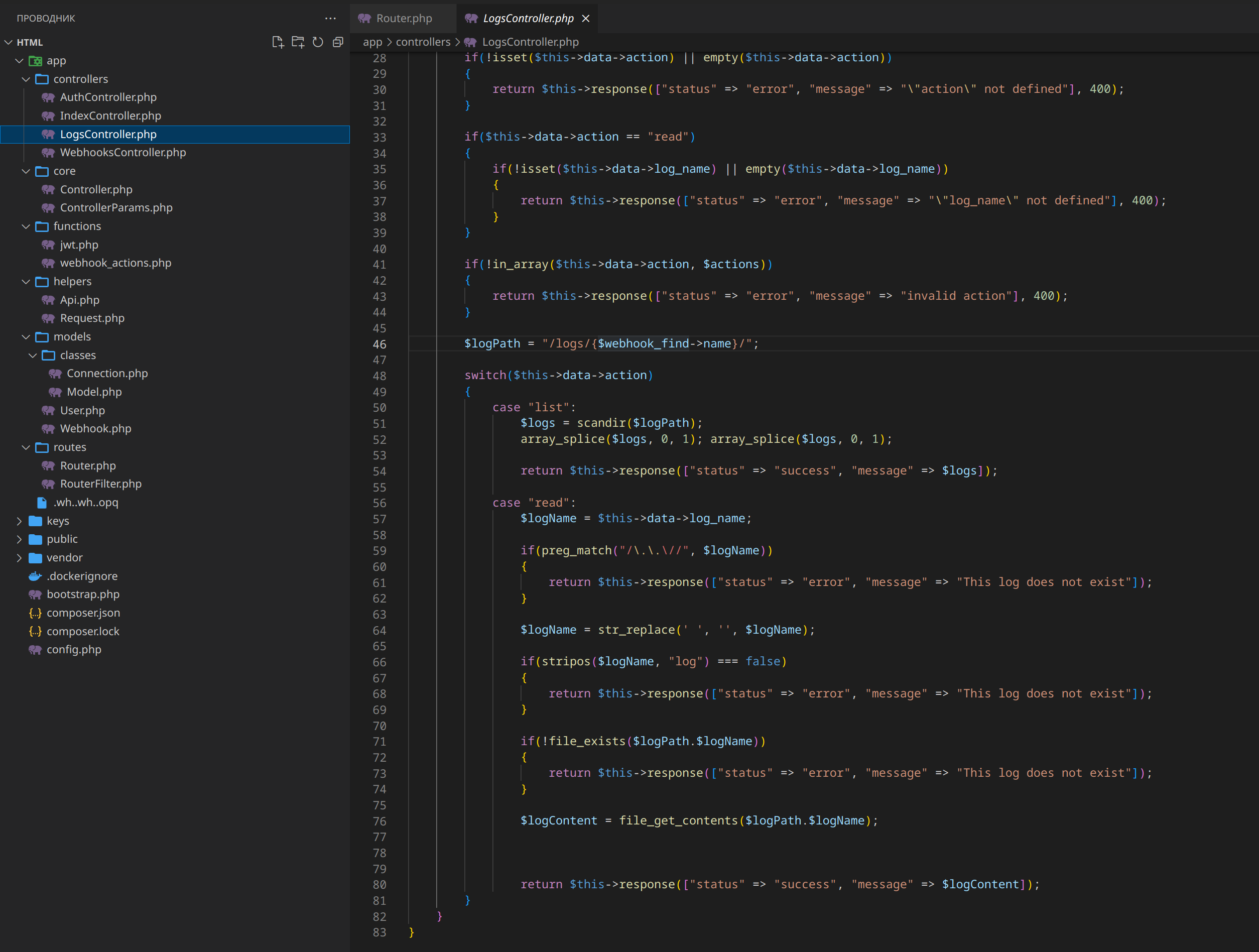Open Request.php in helpers

click(x=92, y=318)
